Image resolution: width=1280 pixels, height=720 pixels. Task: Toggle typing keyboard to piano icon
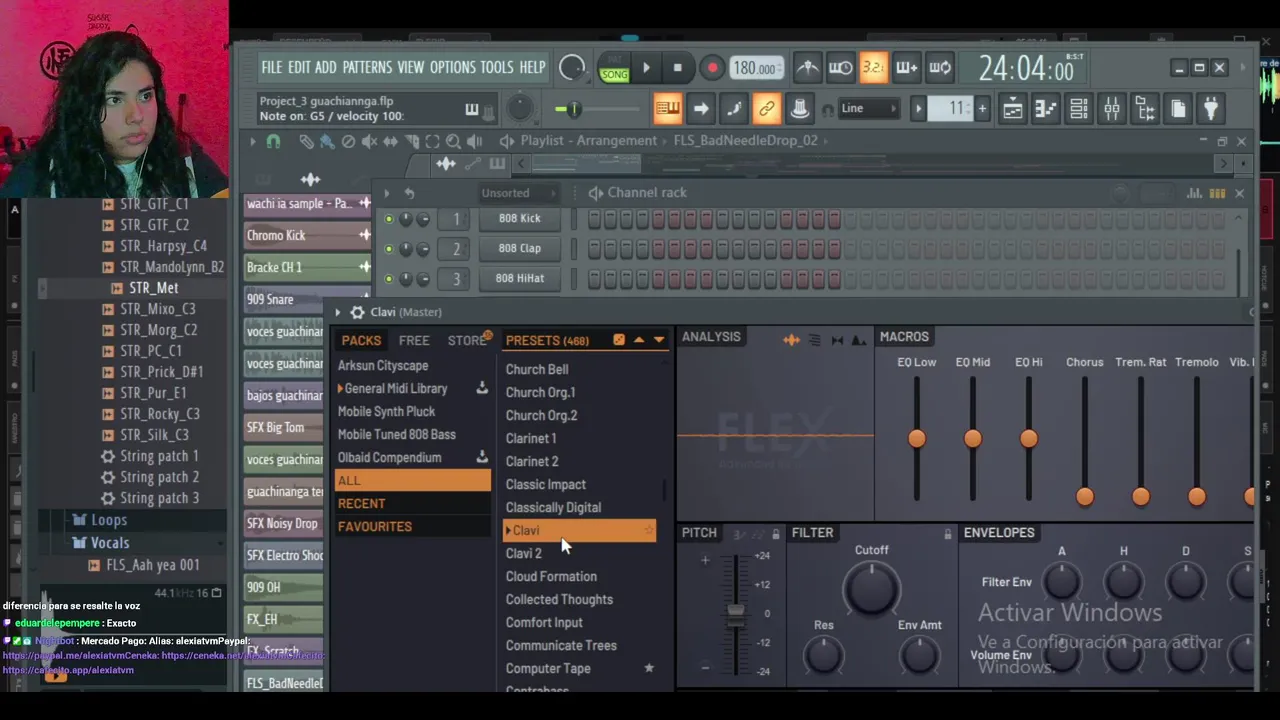667,108
